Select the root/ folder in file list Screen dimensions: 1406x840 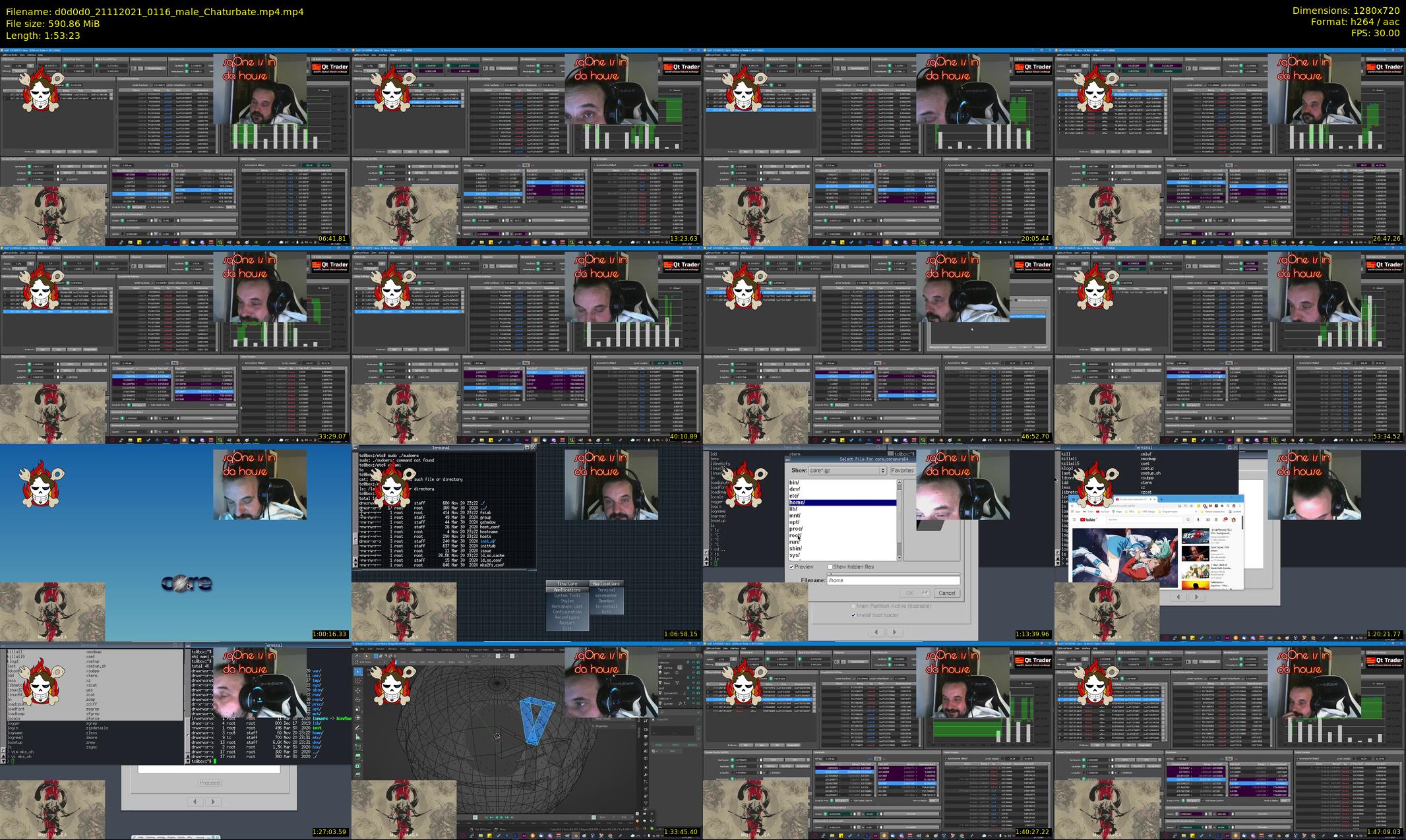[795, 535]
